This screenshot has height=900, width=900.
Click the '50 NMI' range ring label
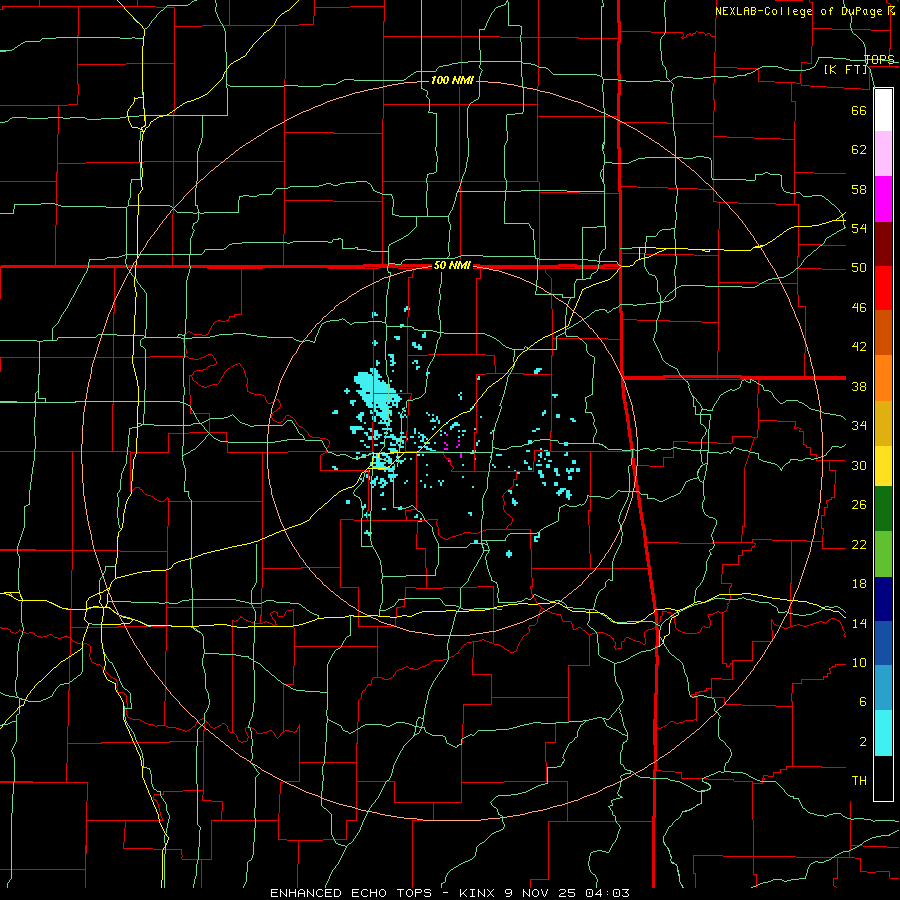point(452,265)
